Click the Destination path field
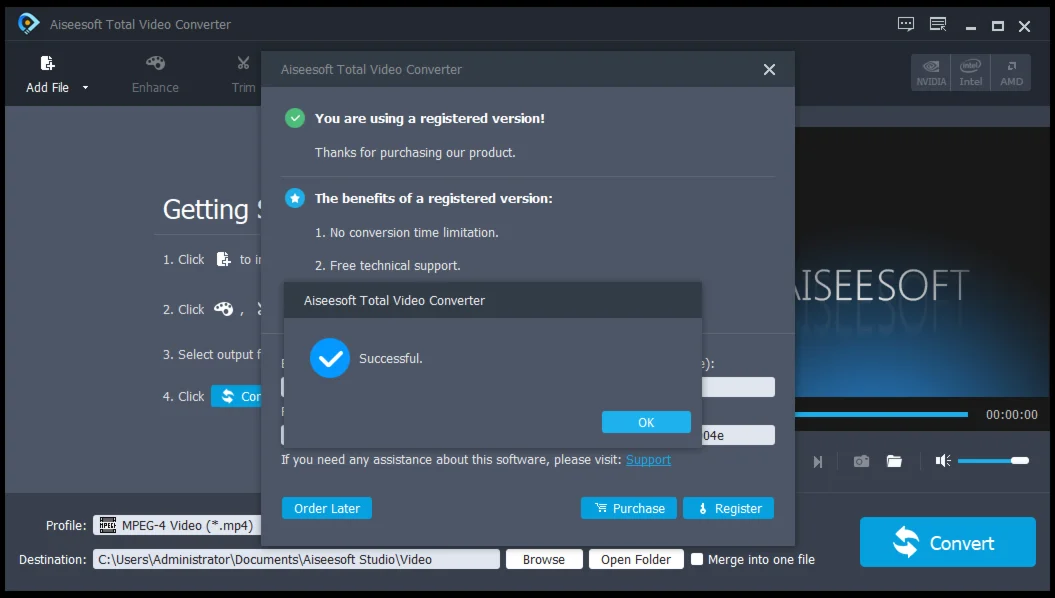The height and width of the screenshot is (598, 1055). point(296,559)
